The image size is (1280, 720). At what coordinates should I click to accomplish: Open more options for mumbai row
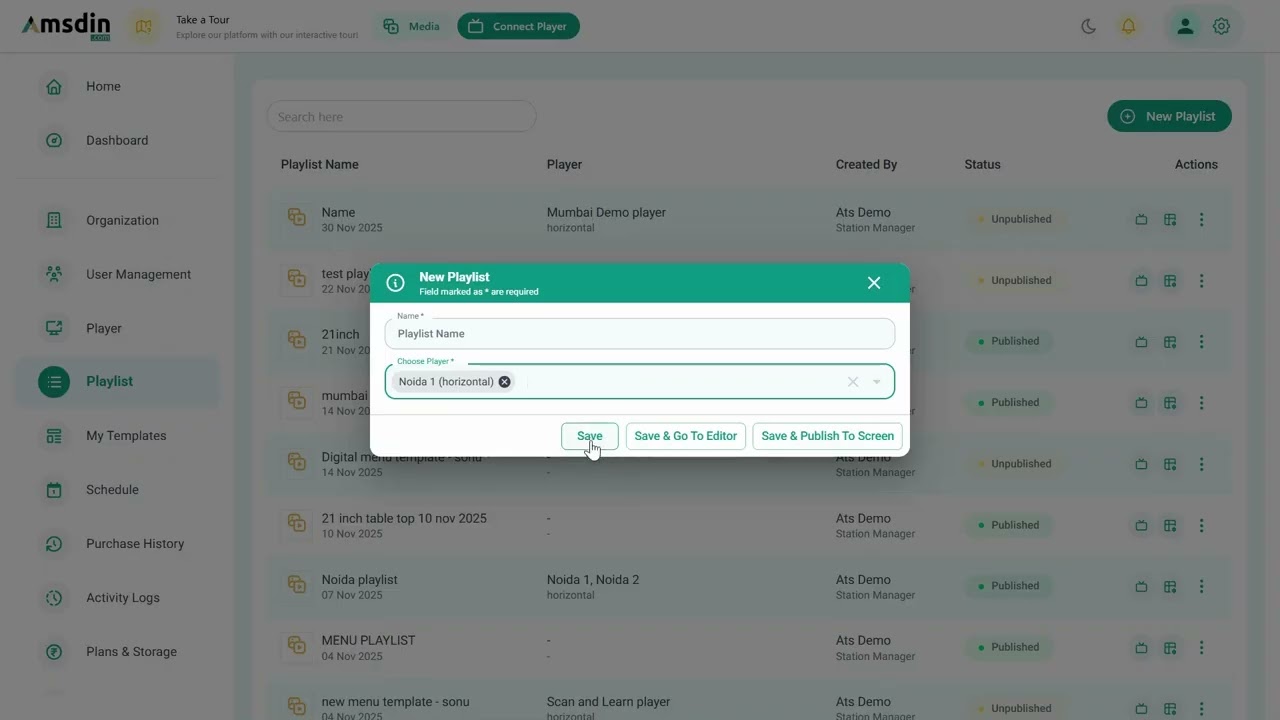pyautogui.click(x=1202, y=403)
